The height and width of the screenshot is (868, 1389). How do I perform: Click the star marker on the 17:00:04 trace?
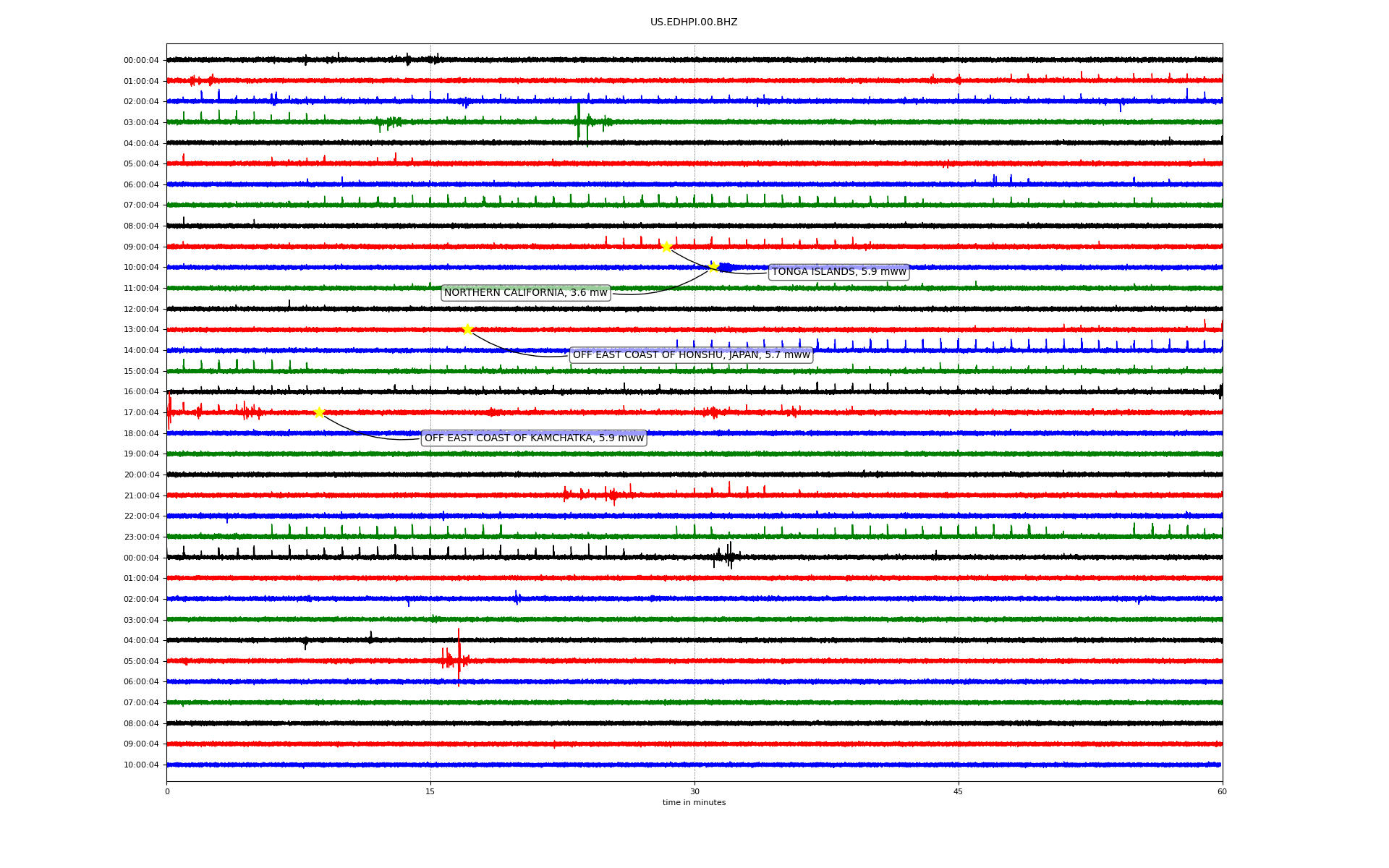319,412
